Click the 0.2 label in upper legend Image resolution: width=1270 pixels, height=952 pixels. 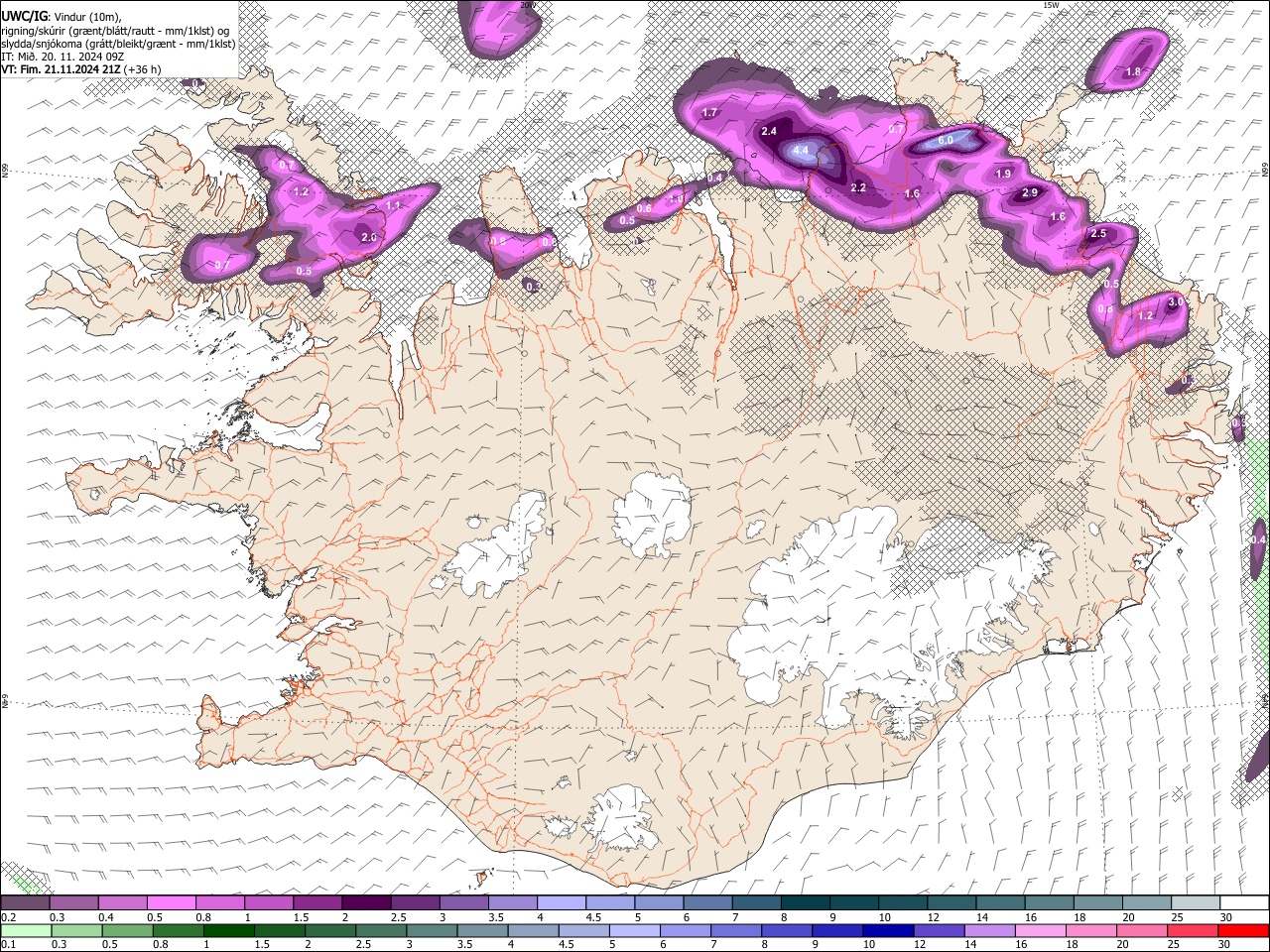coord(8,917)
